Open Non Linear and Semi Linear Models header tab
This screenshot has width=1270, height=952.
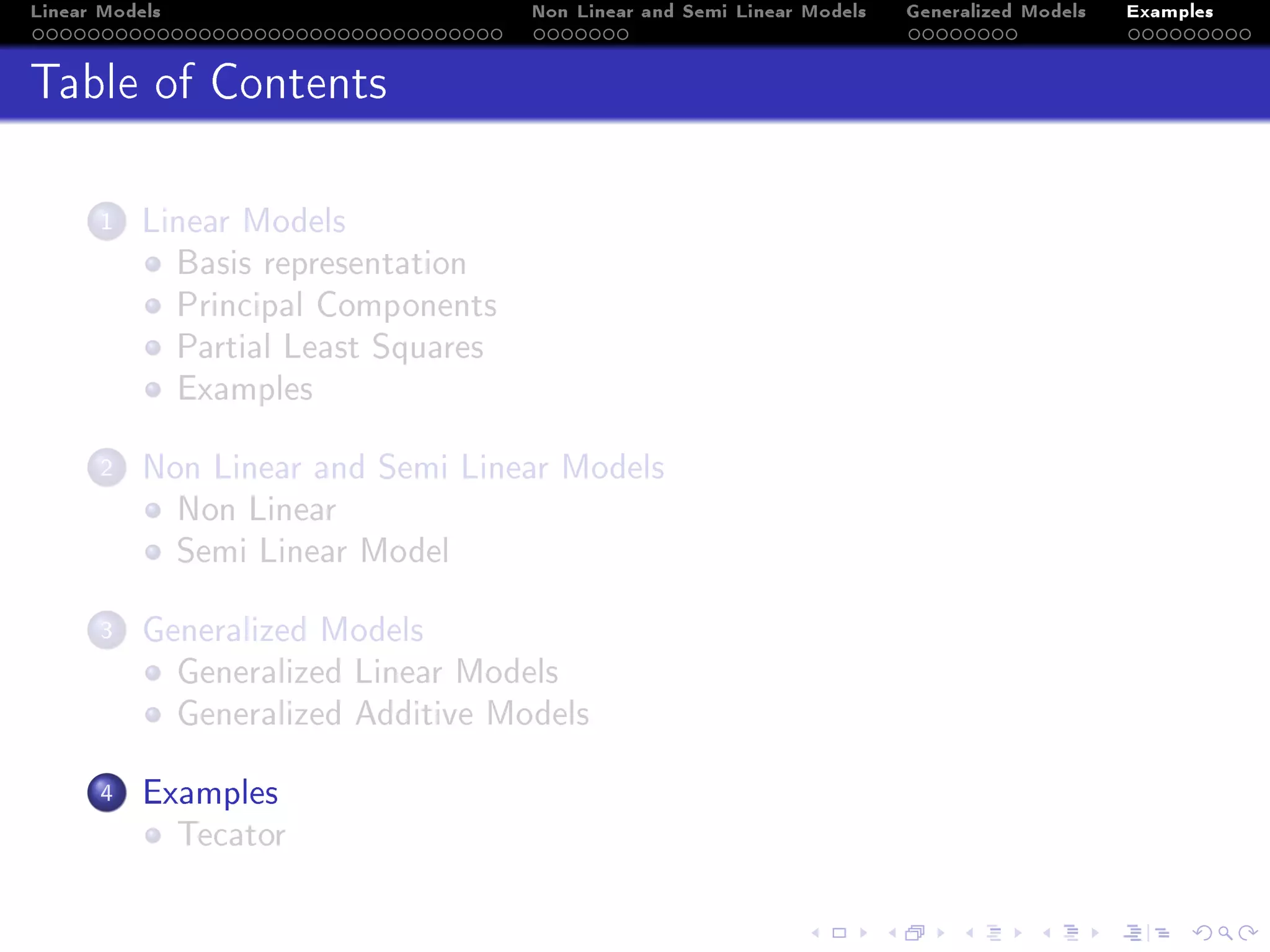point(699,11)
